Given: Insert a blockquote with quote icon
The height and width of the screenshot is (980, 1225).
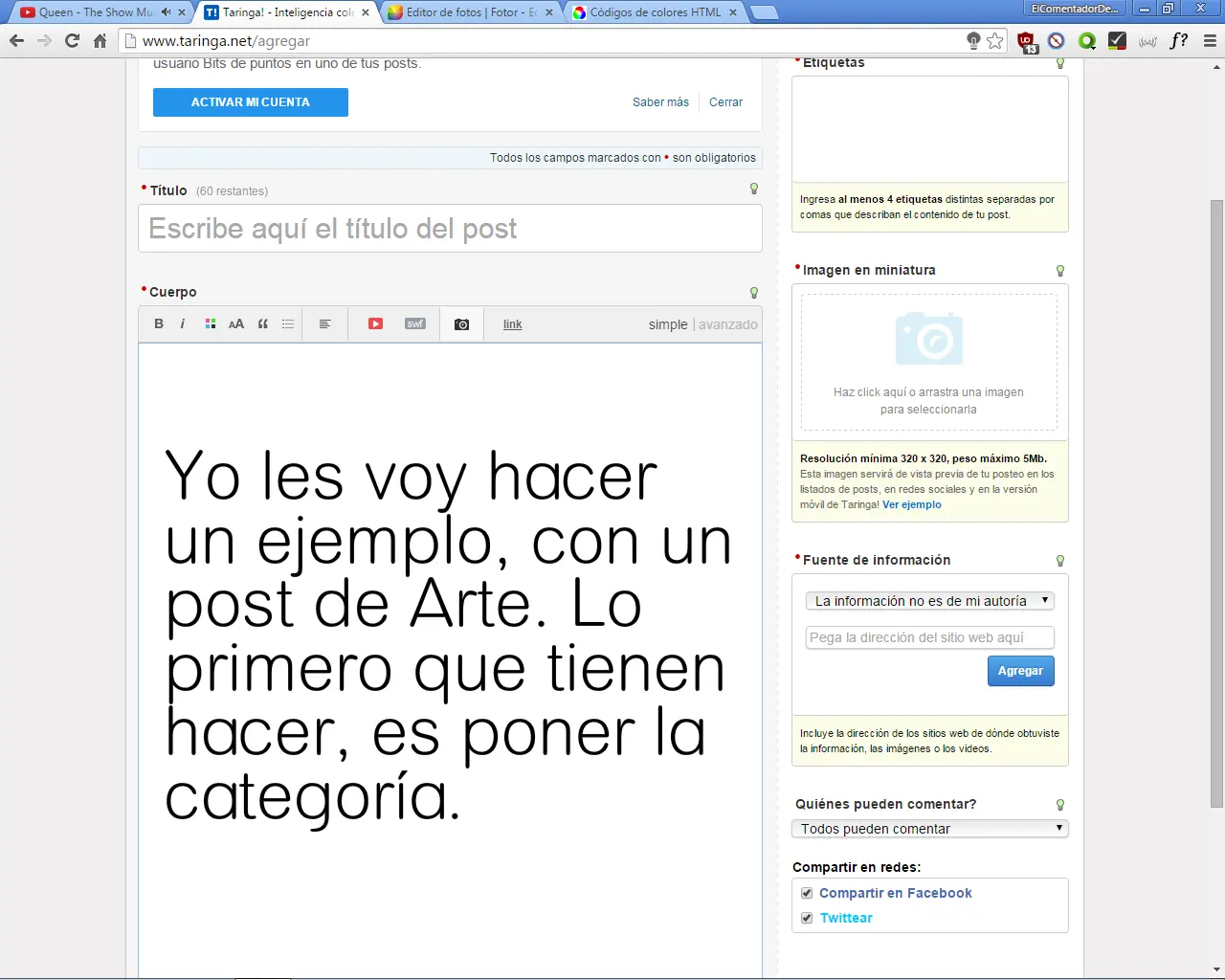Looking at the screenshot, I should click(x=263, y=324).
